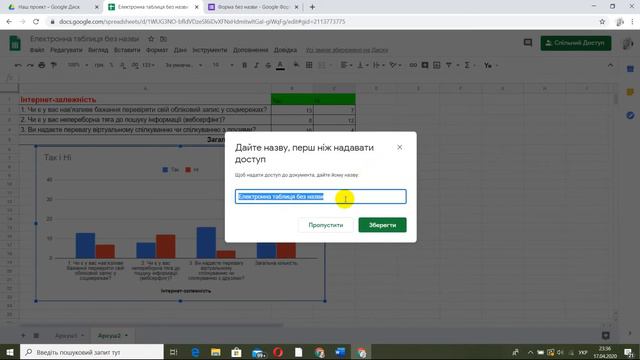Open the vertical align dropdown

(362, 65)
